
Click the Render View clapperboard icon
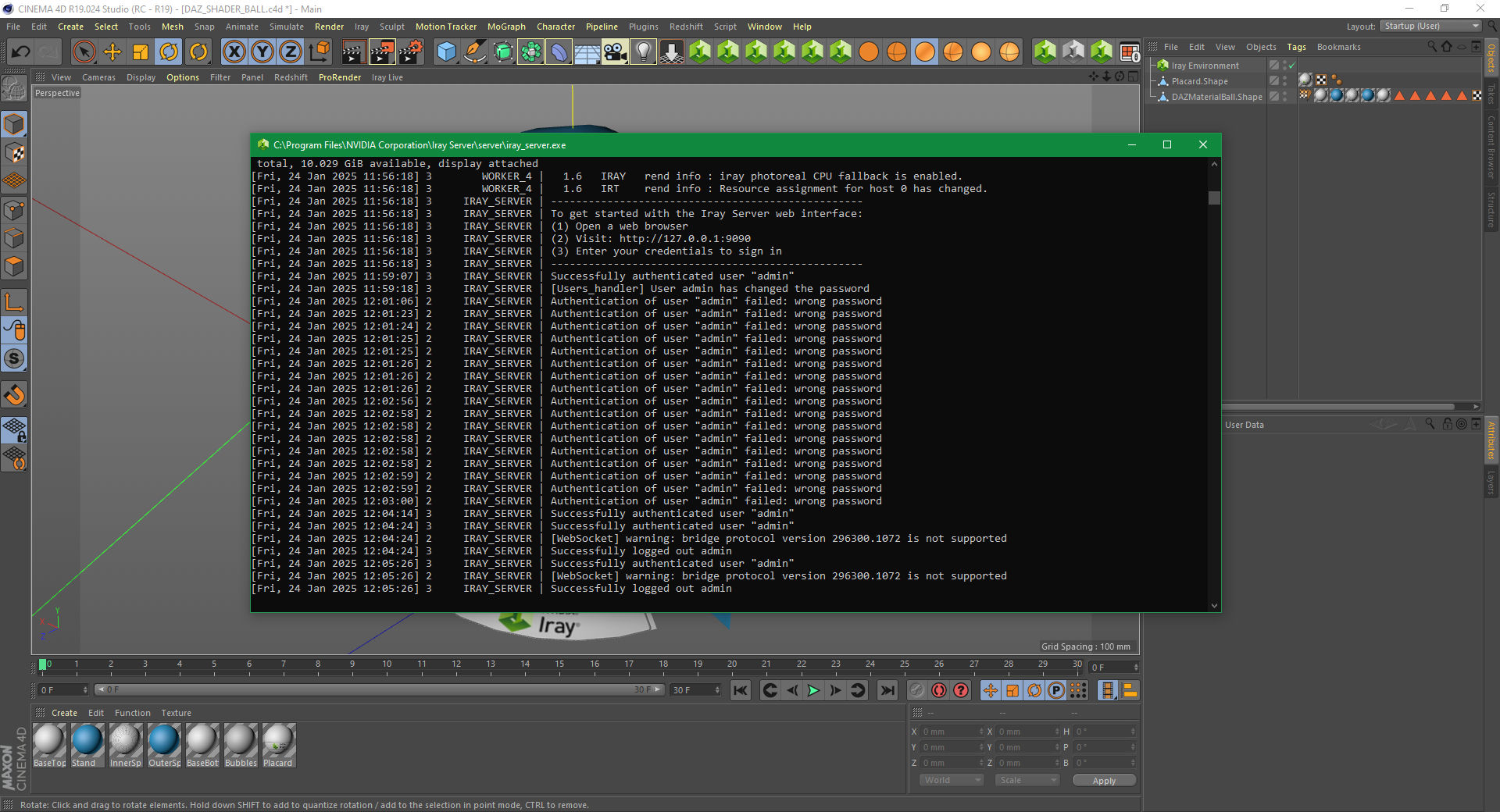(353, 52)
